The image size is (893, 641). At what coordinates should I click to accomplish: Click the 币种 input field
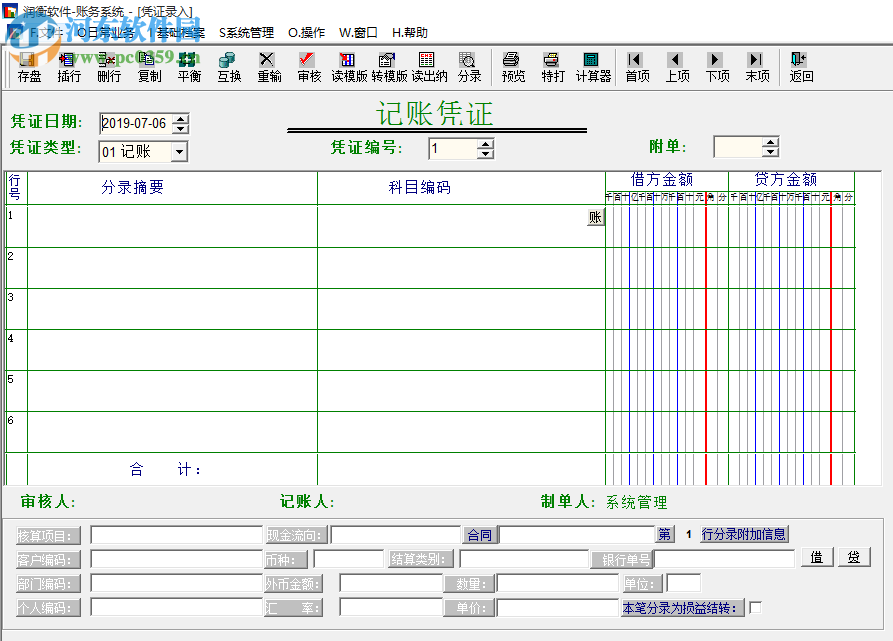point(349,559)
